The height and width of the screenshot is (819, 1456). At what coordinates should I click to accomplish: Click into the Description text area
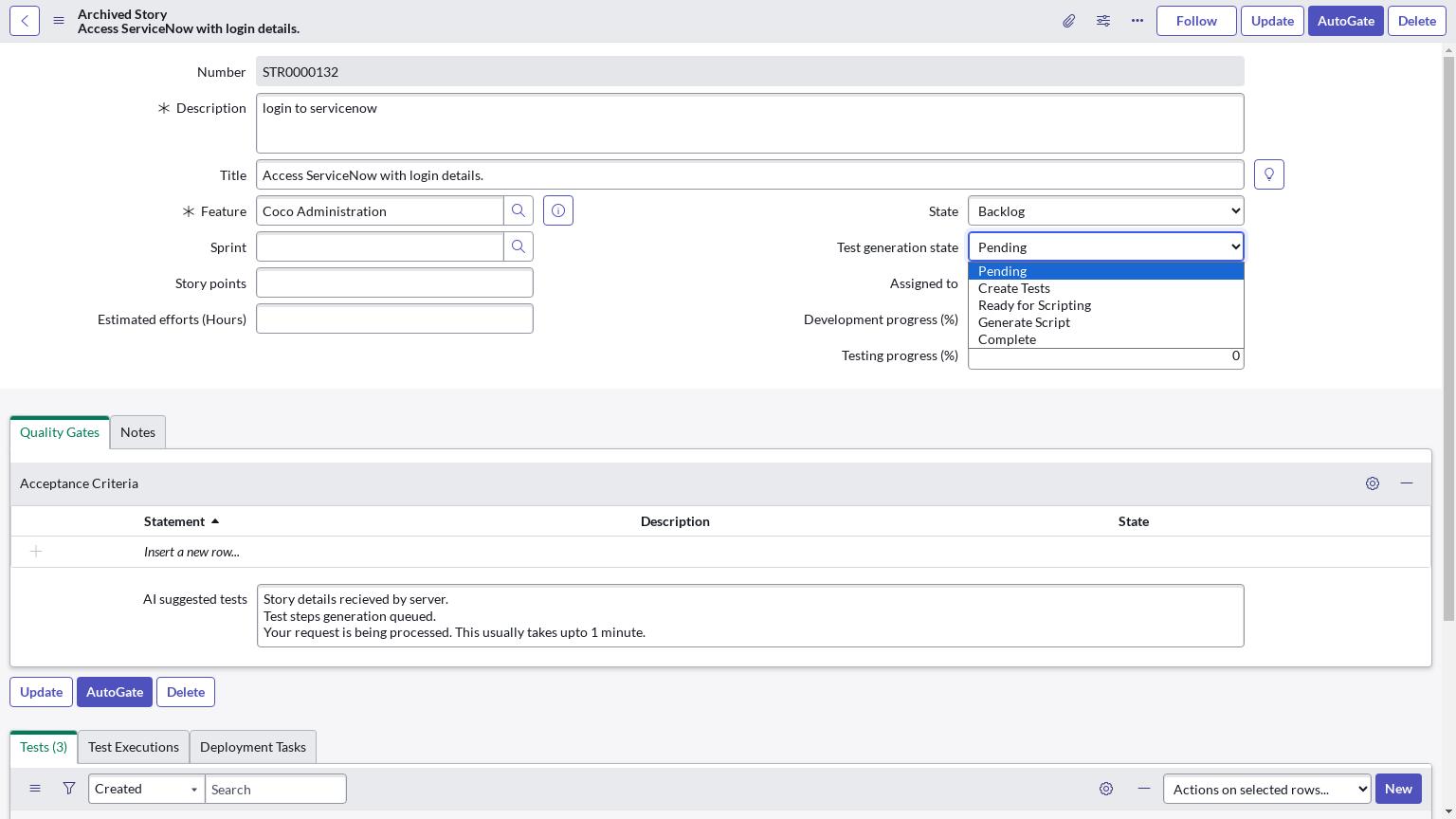click(x=750, y=123)
